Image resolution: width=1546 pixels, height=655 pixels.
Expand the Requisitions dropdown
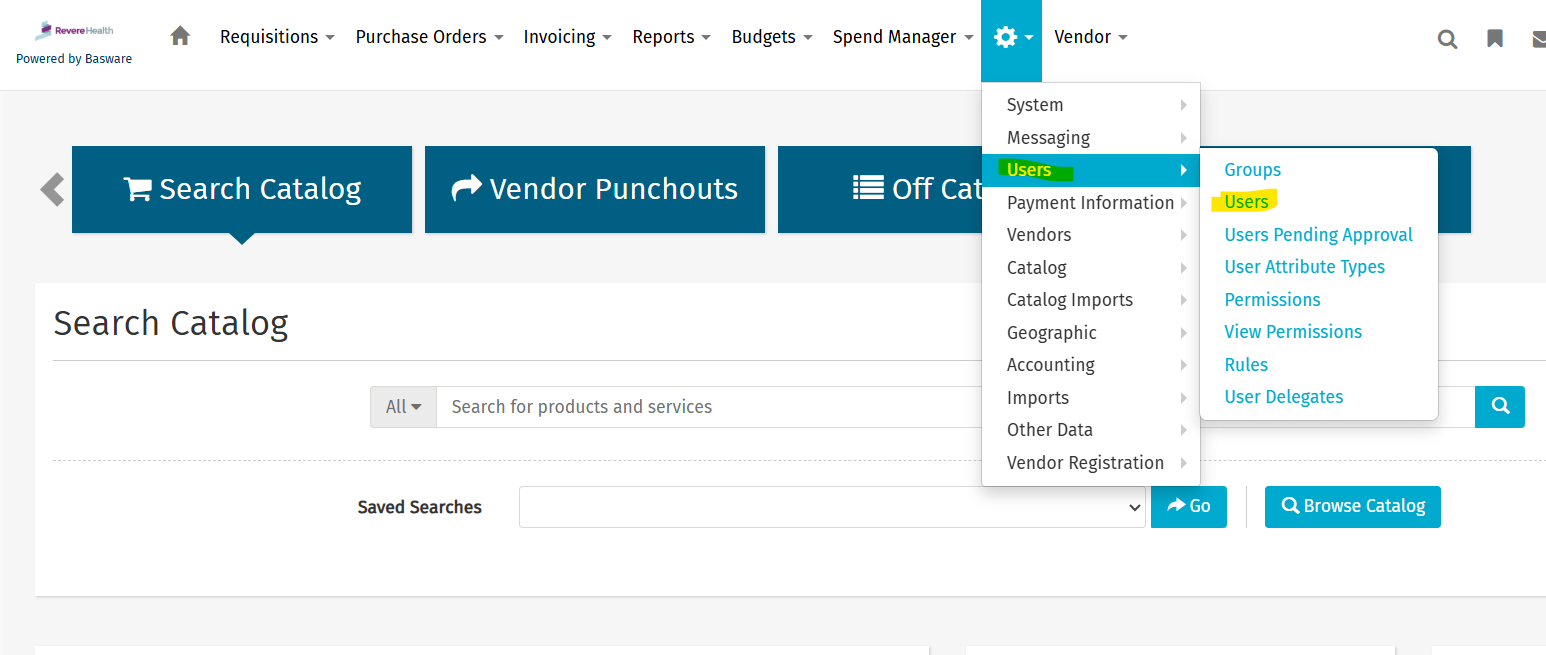276,37
